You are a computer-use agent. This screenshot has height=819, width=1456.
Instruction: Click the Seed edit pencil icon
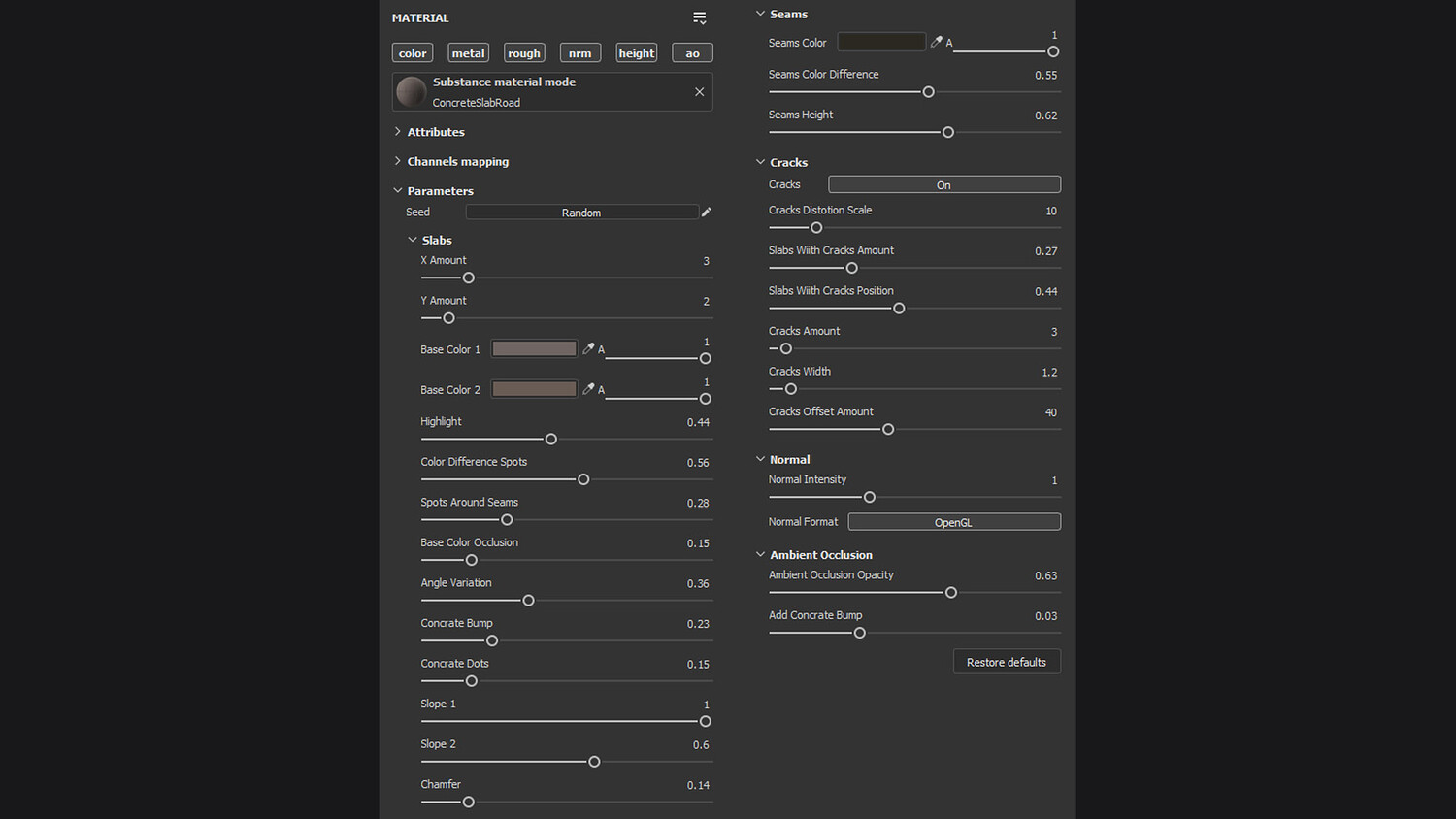[x=707, y=213]
